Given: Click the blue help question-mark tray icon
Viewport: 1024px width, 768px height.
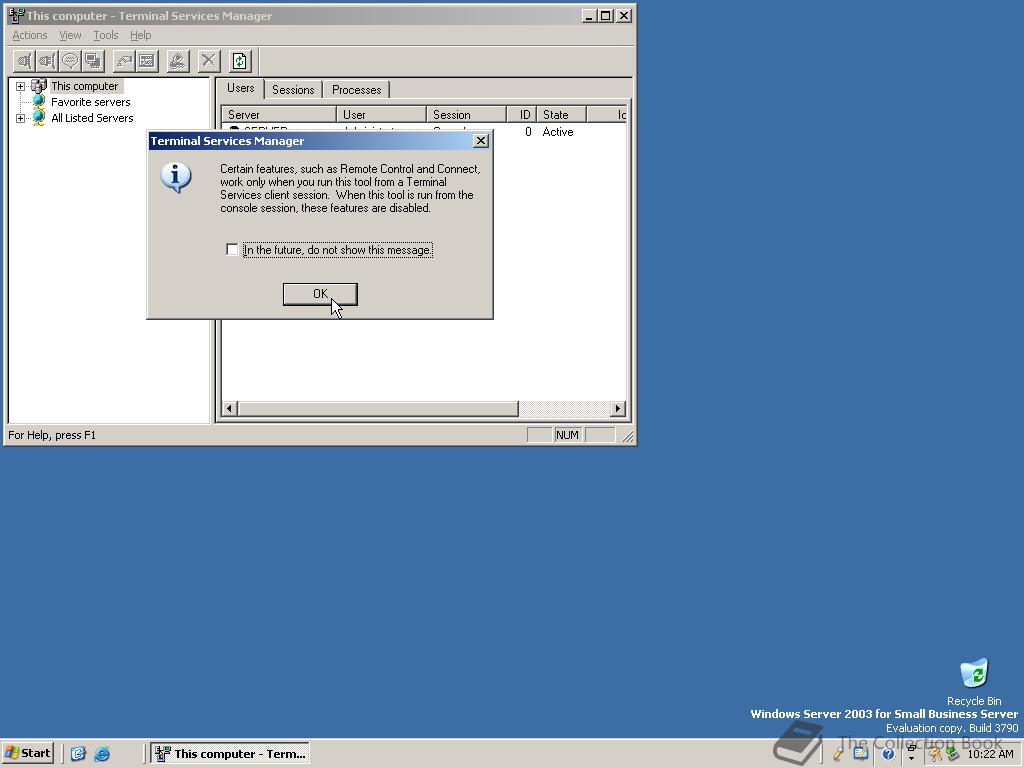Looking at the screenshot, I should (x=888, y=754).
